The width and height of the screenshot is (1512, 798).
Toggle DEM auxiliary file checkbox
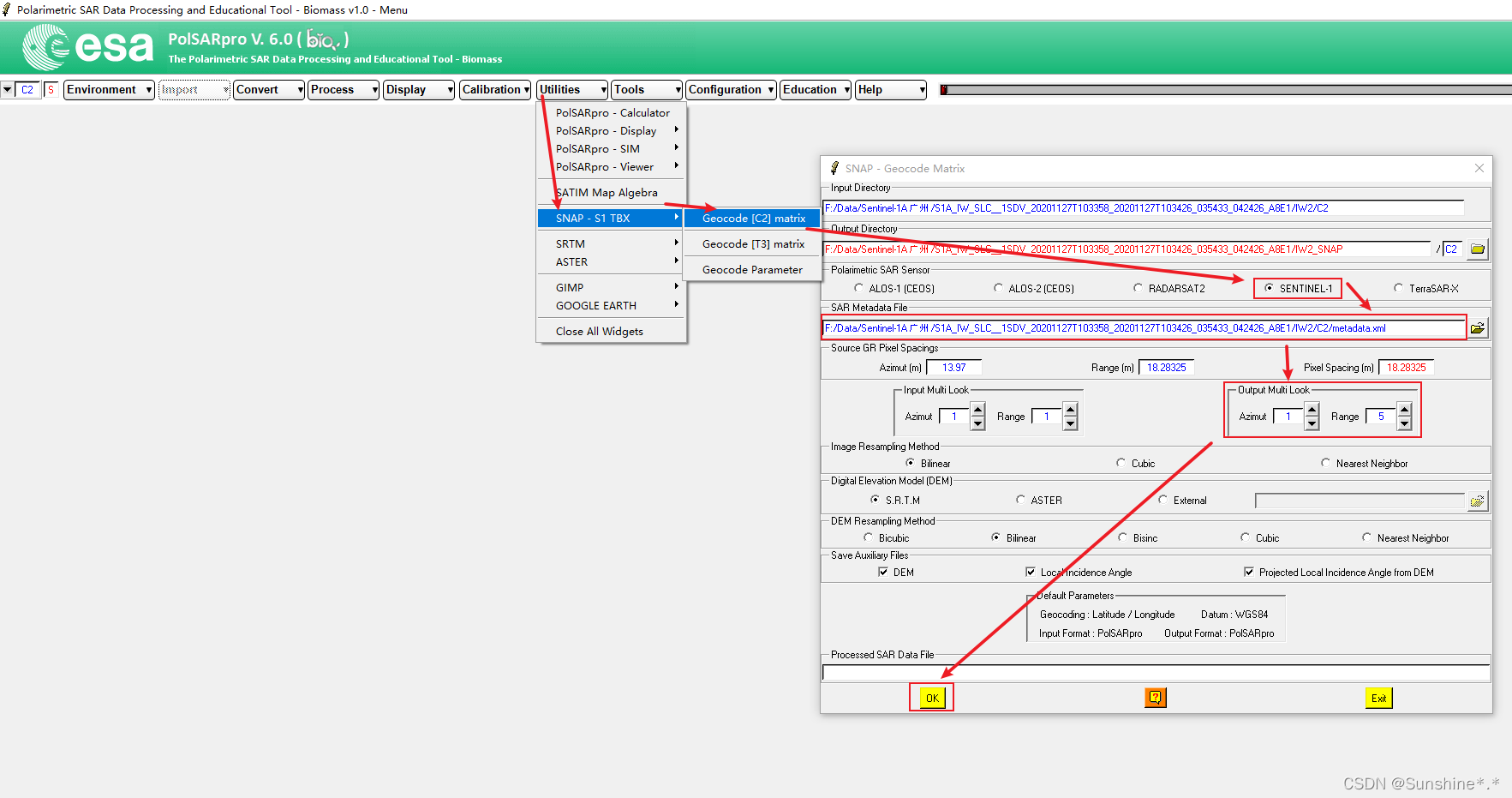tap(883, 572)
